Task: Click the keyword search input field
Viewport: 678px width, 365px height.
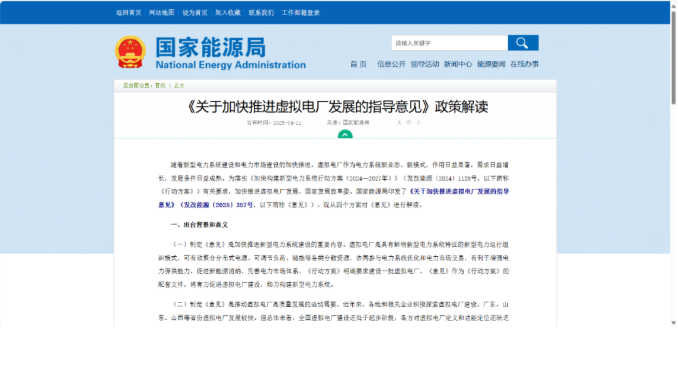Action: pyautogui.click(x=450, y=43)
